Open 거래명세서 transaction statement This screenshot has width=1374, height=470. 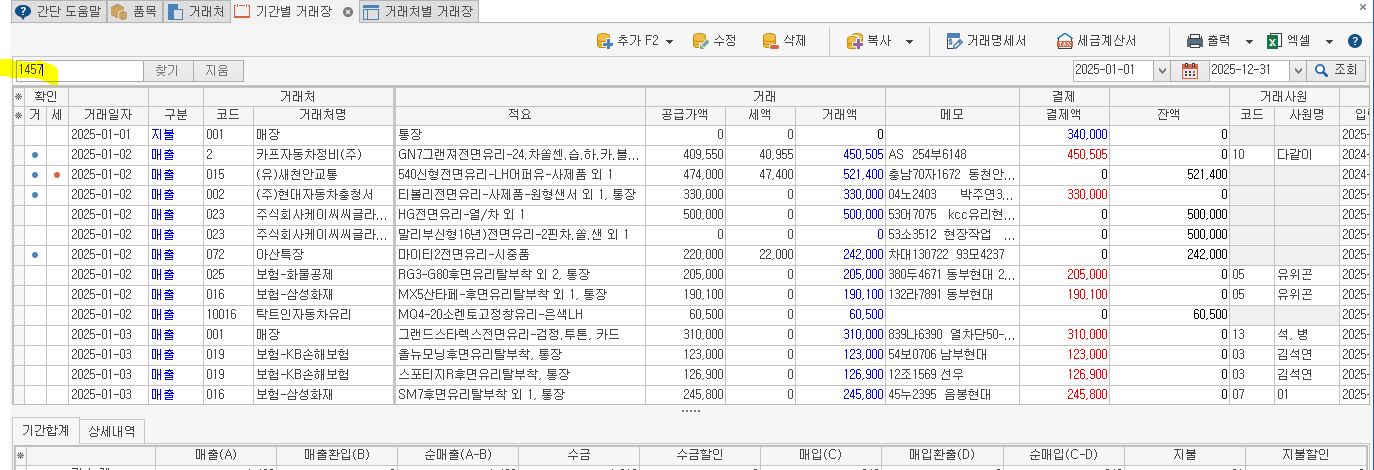(985, 41)
